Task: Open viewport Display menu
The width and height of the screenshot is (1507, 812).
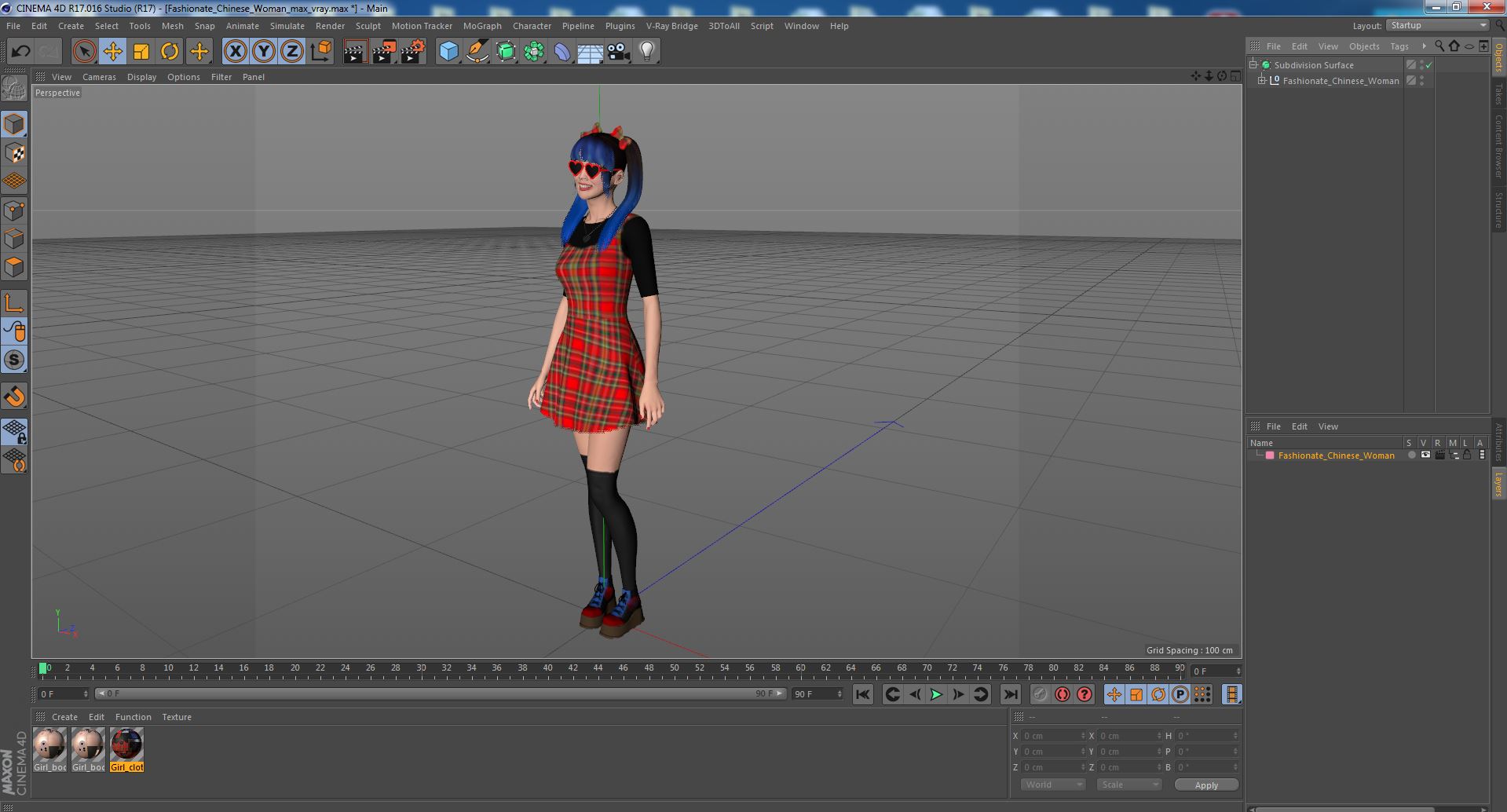Action: pyautogui.click(x=141, y=77)
